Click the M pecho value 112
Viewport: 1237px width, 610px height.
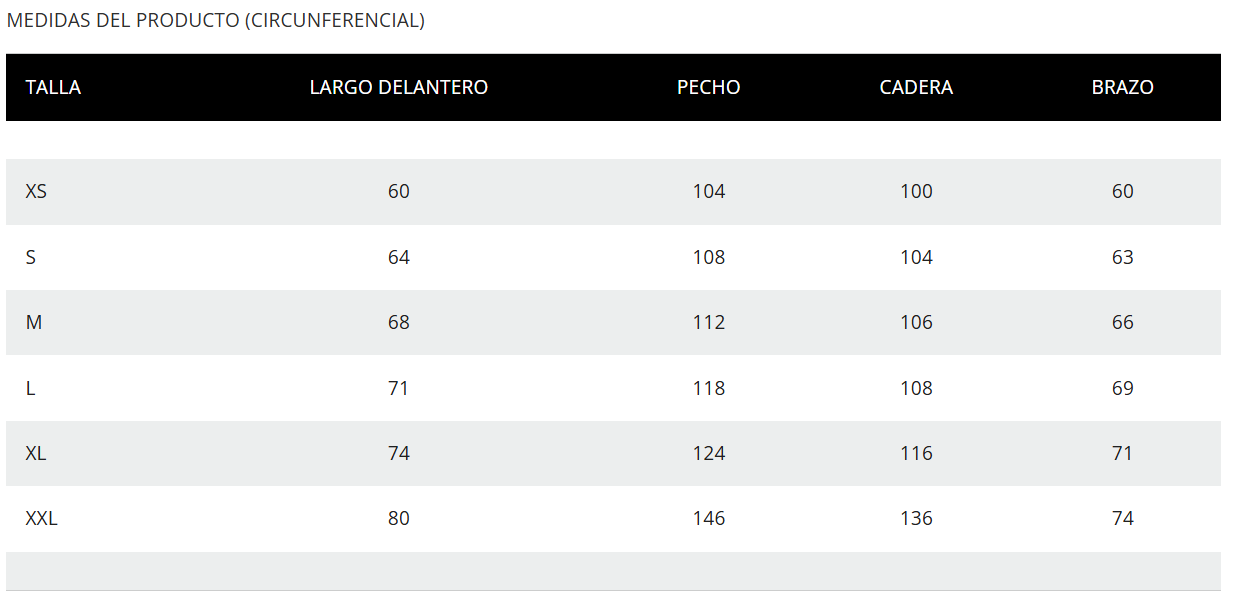[708, 322]
